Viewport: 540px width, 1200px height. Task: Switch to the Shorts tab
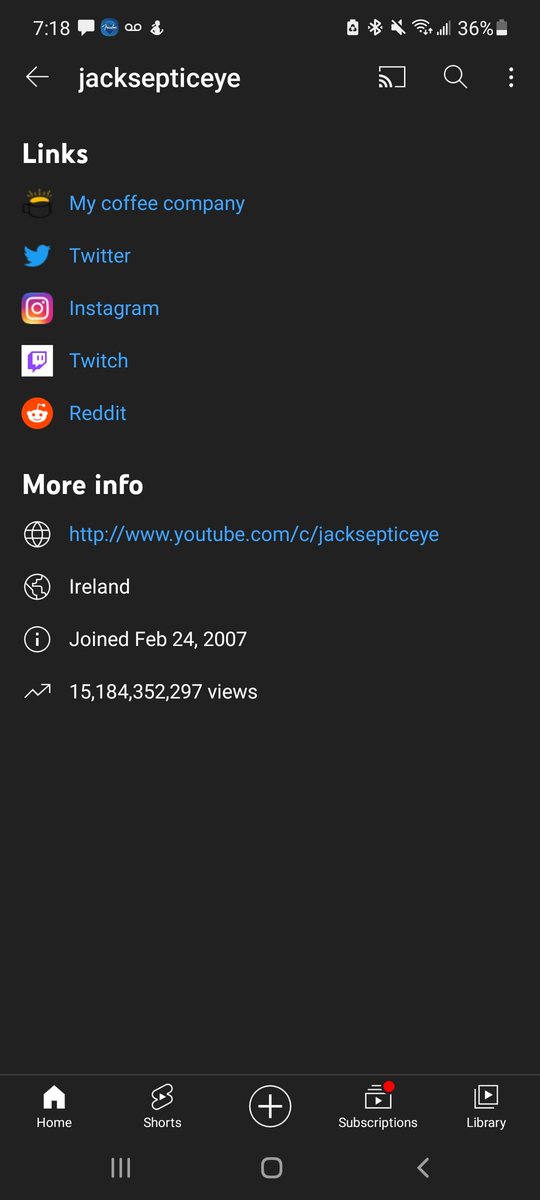tap(162, 1107)
